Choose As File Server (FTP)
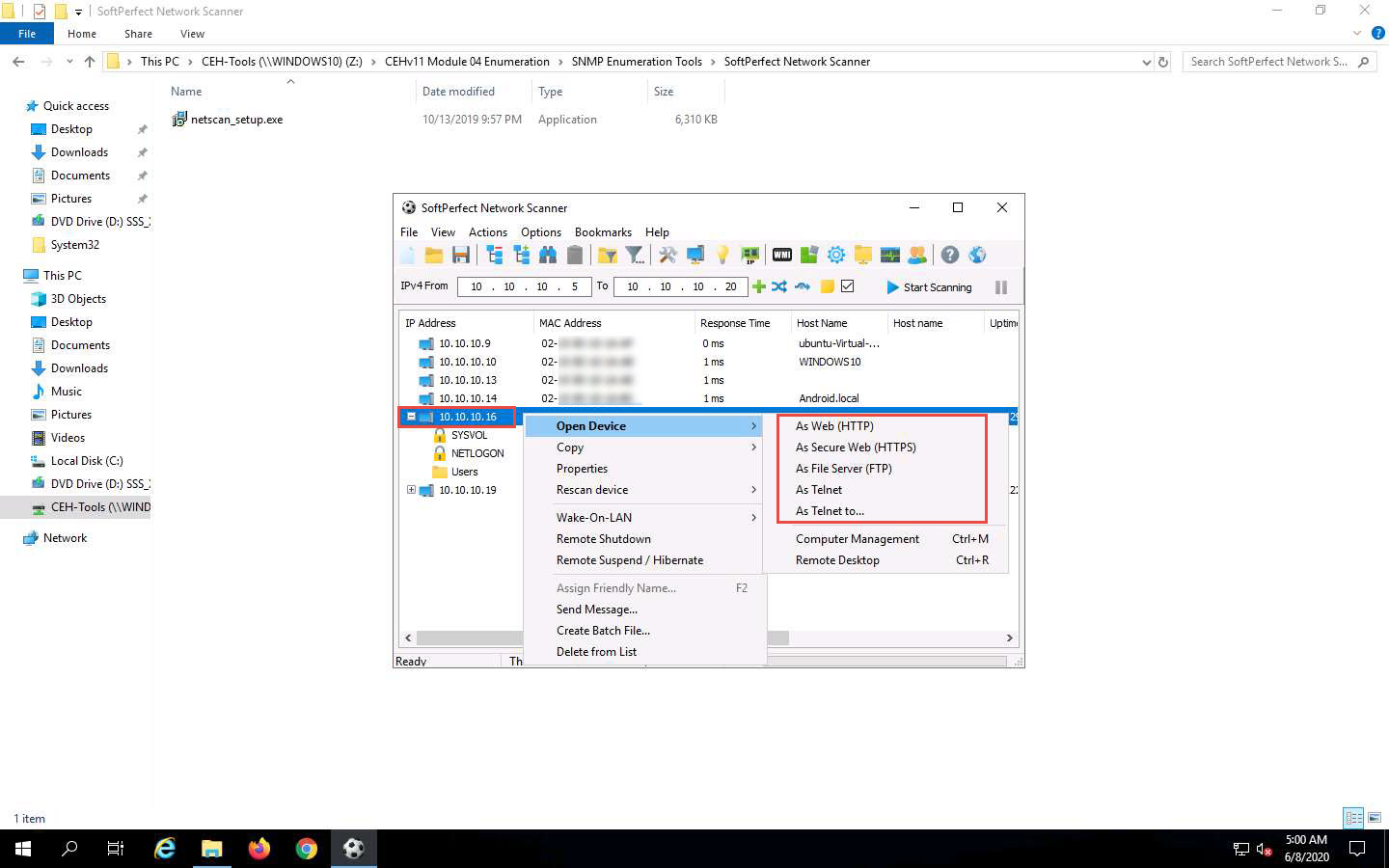This screenshot has height=868, width=1389. pos(844,469)
